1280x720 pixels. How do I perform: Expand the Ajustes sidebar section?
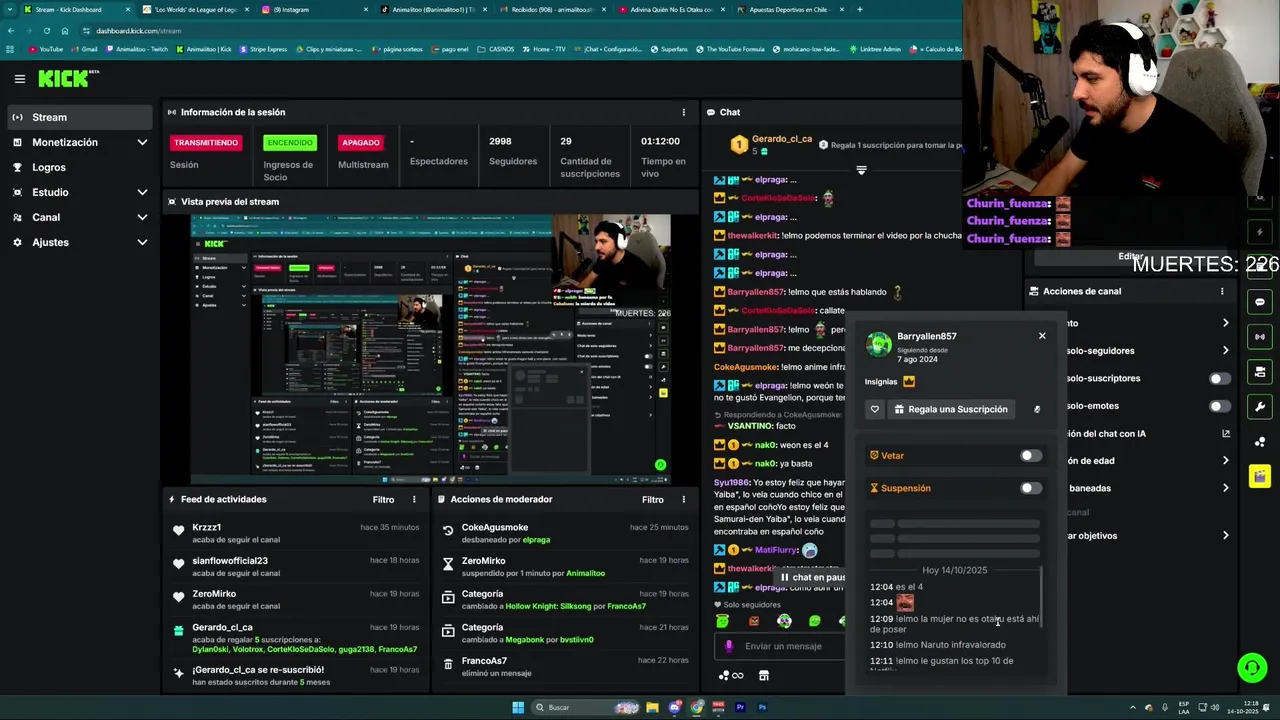80,242
